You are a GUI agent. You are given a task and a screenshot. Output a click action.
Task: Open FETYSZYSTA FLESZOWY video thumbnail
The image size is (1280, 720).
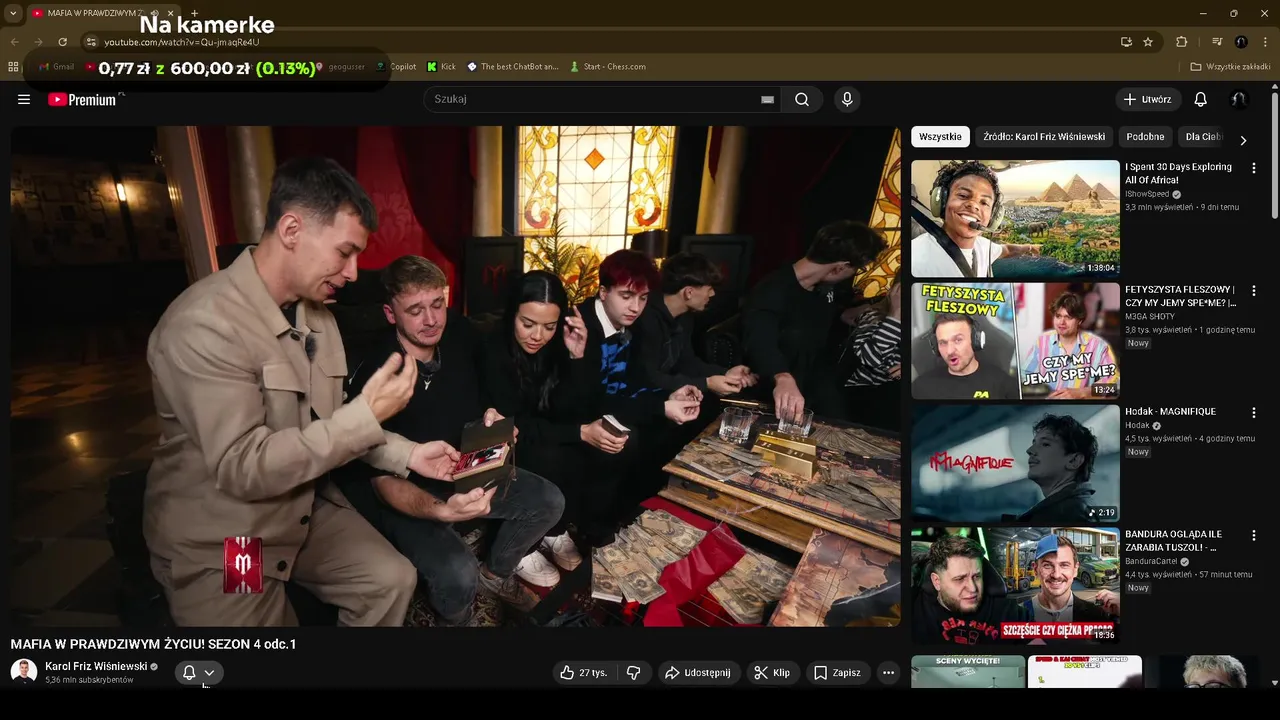(1015, 341)
